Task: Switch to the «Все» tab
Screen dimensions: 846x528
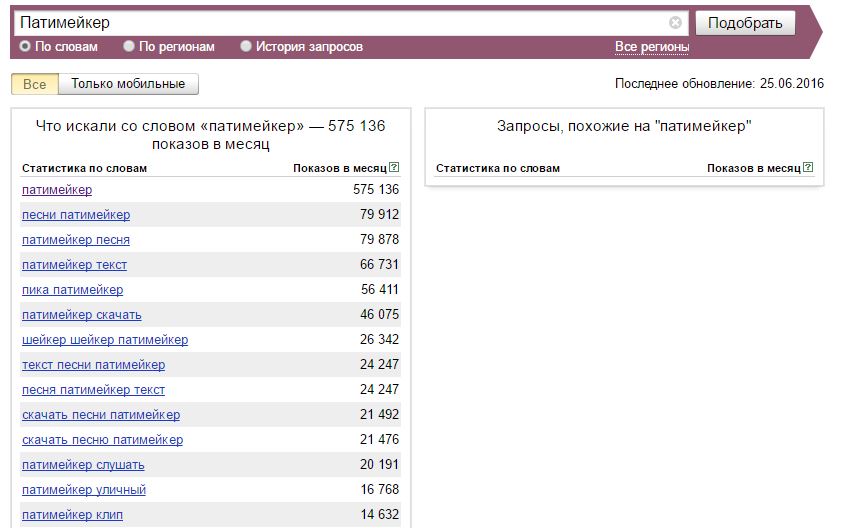Action: [x=35, y=84]
